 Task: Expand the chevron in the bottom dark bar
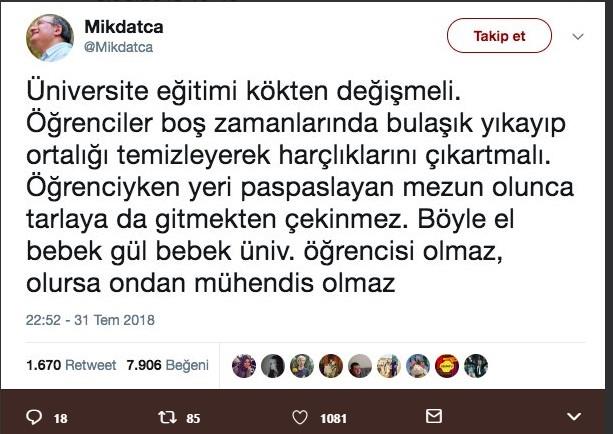(573, 416)
